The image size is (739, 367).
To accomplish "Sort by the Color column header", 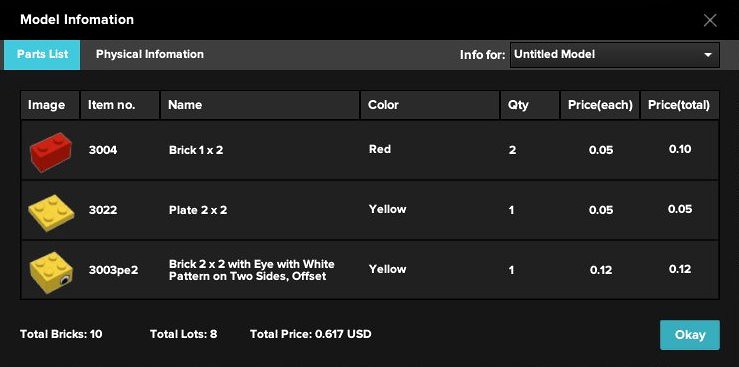I will click(430, 105).
